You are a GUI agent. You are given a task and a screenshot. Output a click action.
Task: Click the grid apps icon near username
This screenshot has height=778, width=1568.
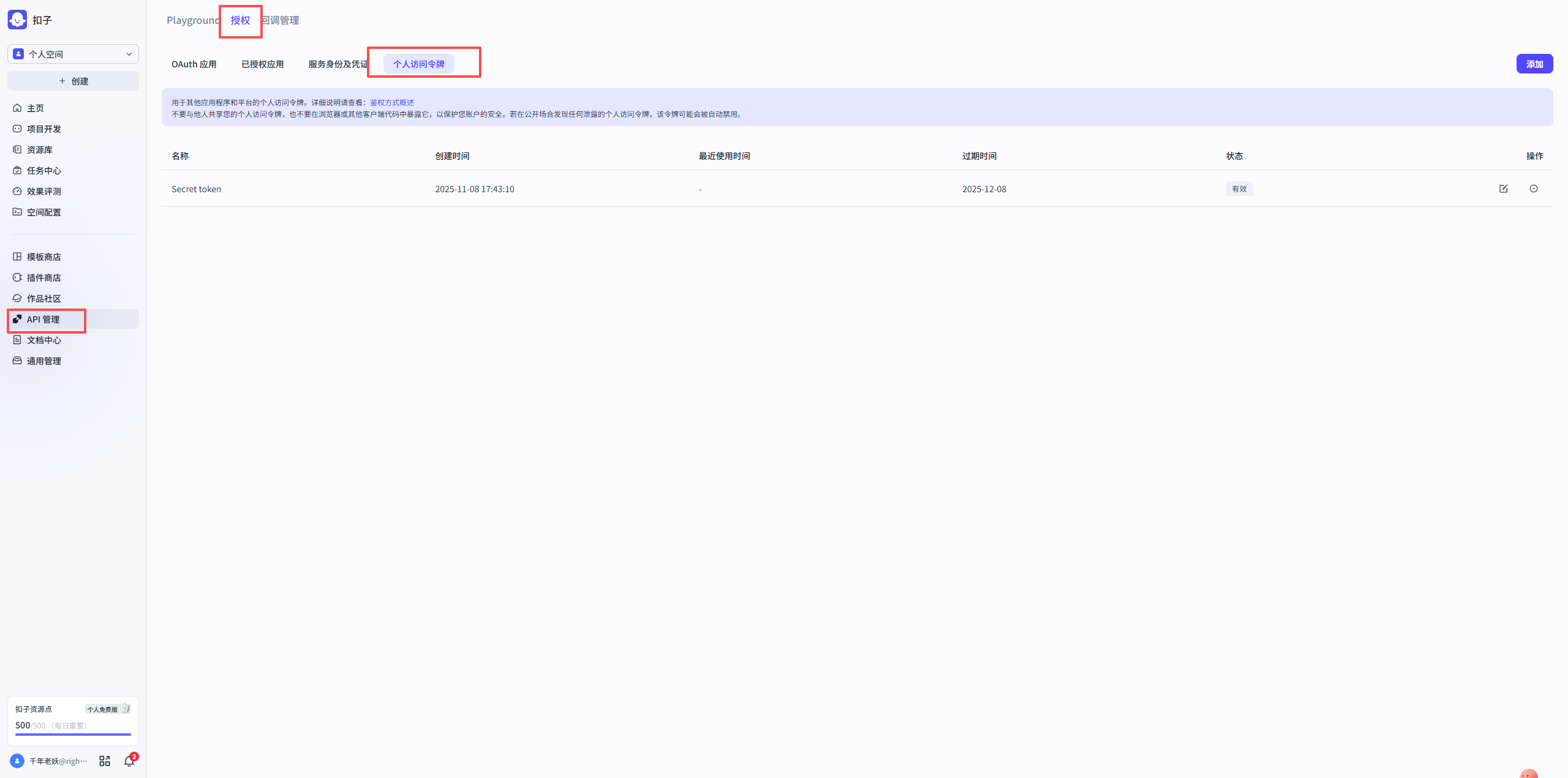[105, 761]
